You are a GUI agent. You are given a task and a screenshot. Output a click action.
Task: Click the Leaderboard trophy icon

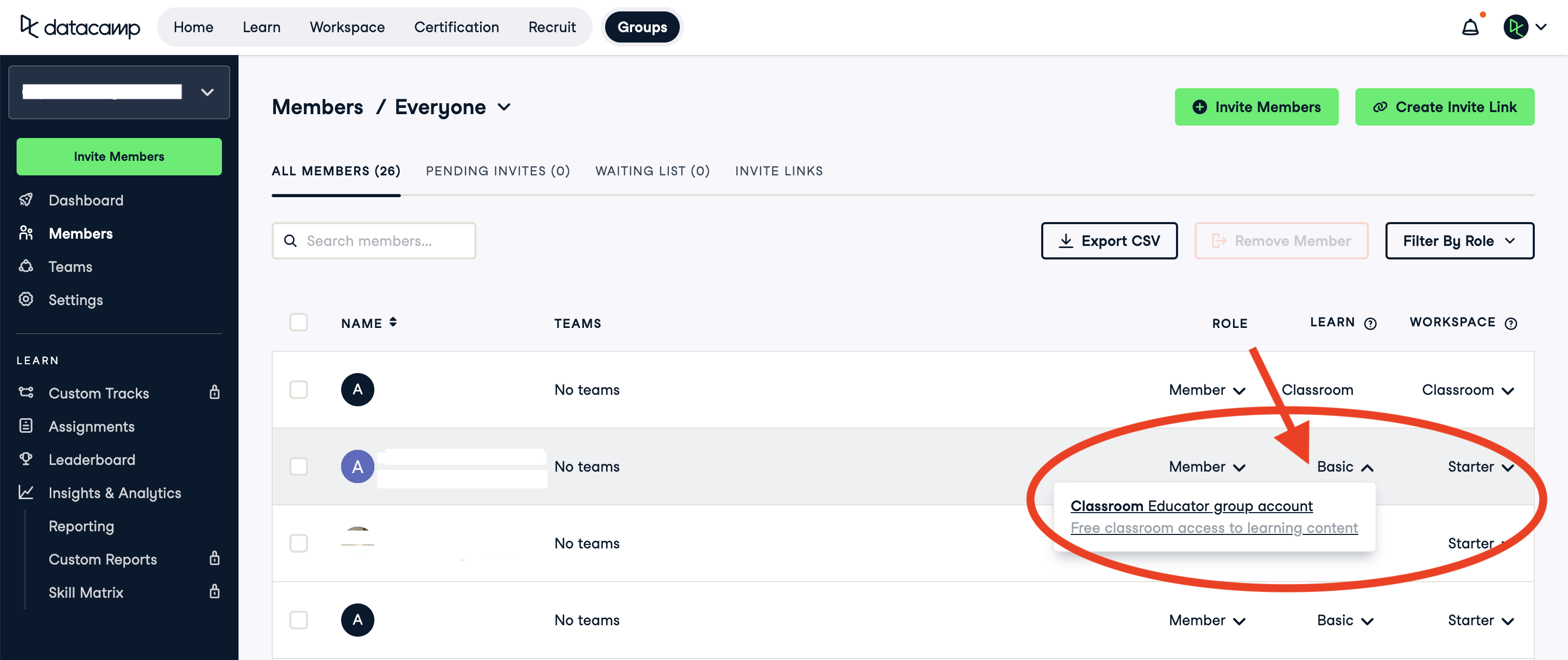(x=26, y=459)
